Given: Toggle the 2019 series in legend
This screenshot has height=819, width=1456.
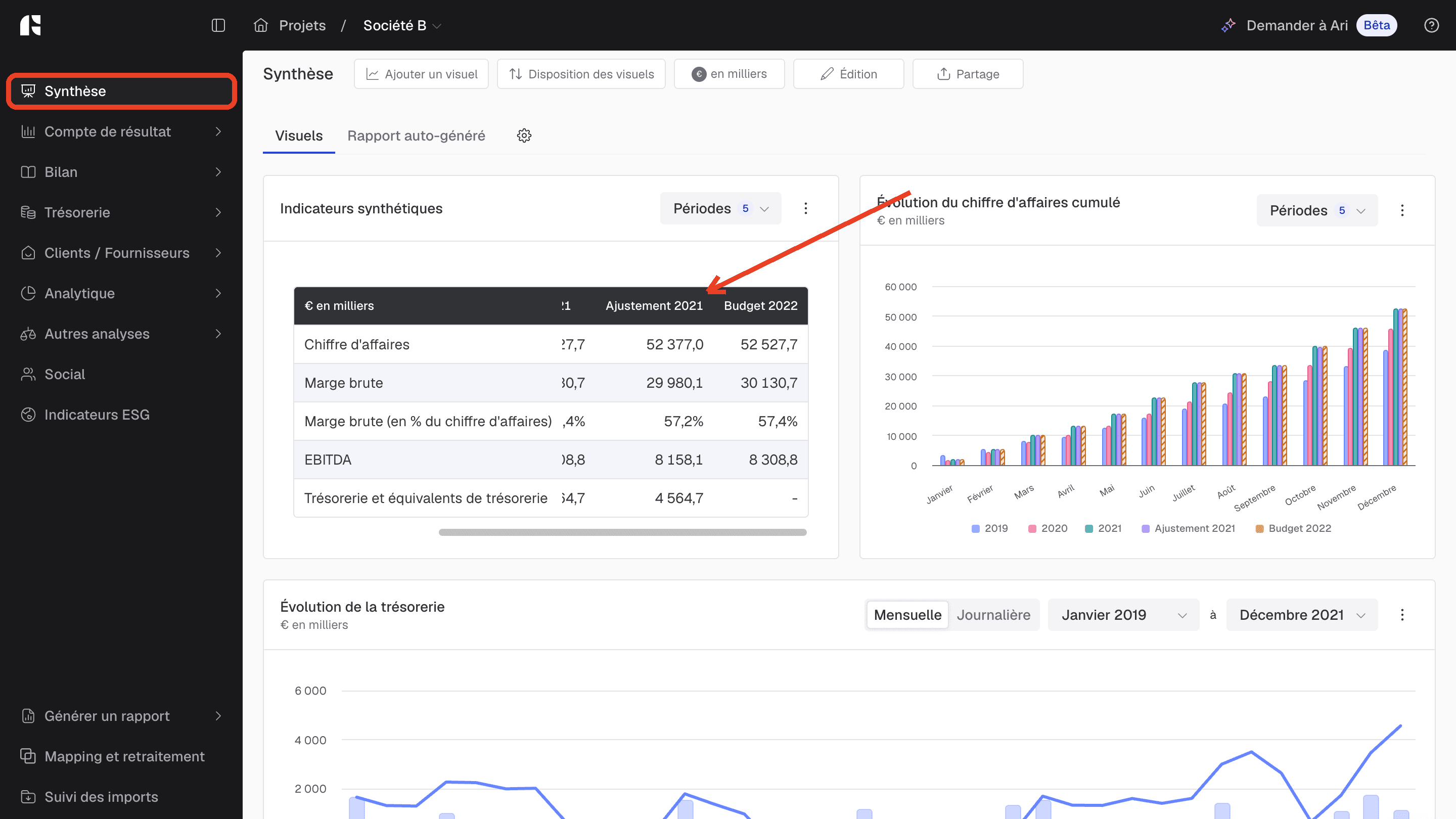Looking at the screenshot, I should pyautogui.click(x=990, y=528).
